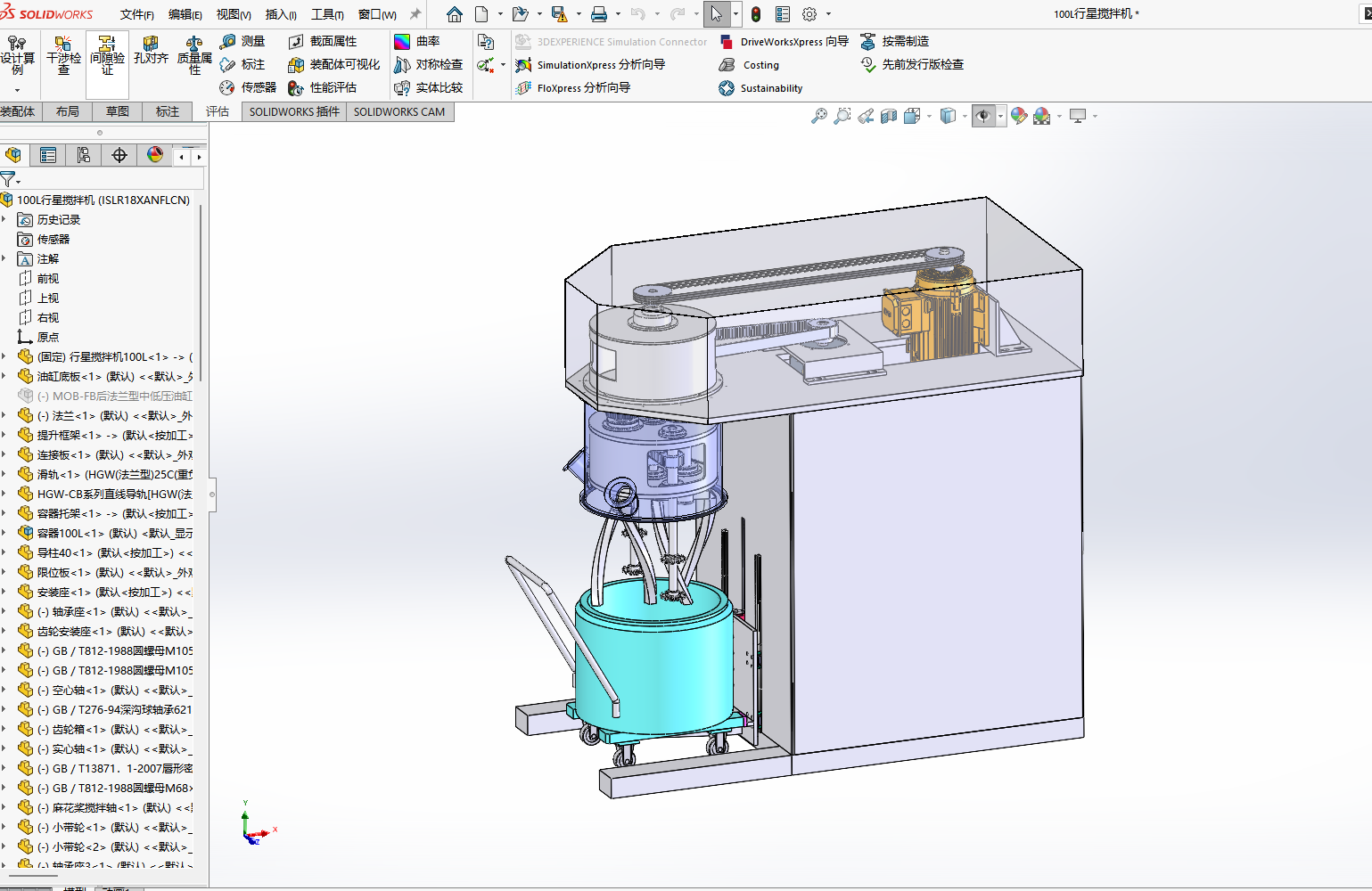Open the Performance Evaluation tool
The image size is (1372, 891).
pyautogui.click(x=323, y=87)
